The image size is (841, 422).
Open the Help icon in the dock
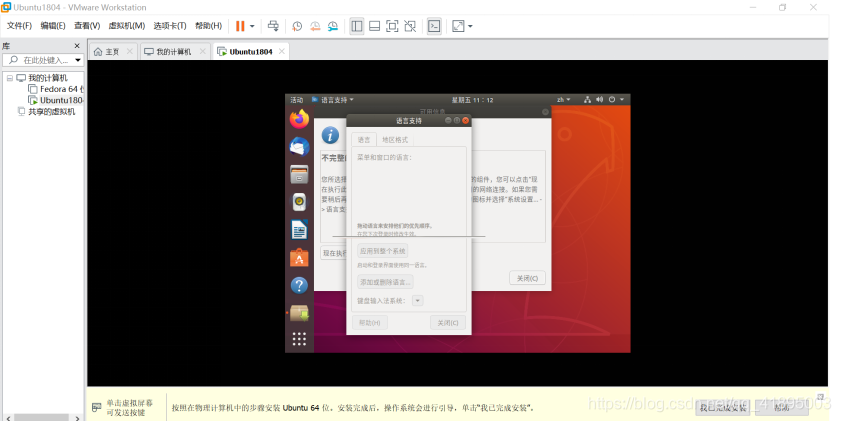299,285
